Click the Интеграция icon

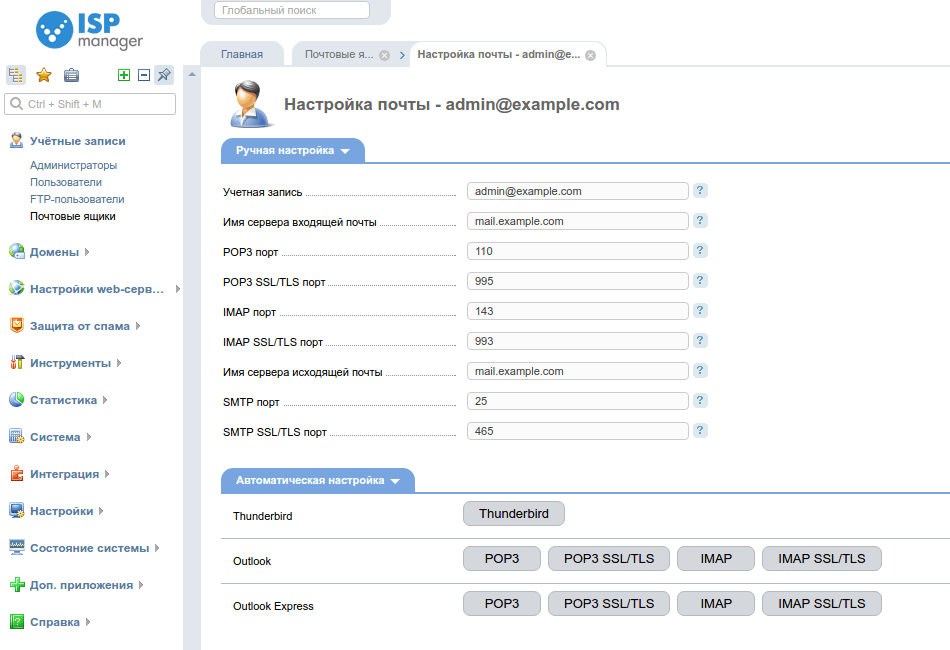(16, 473)
